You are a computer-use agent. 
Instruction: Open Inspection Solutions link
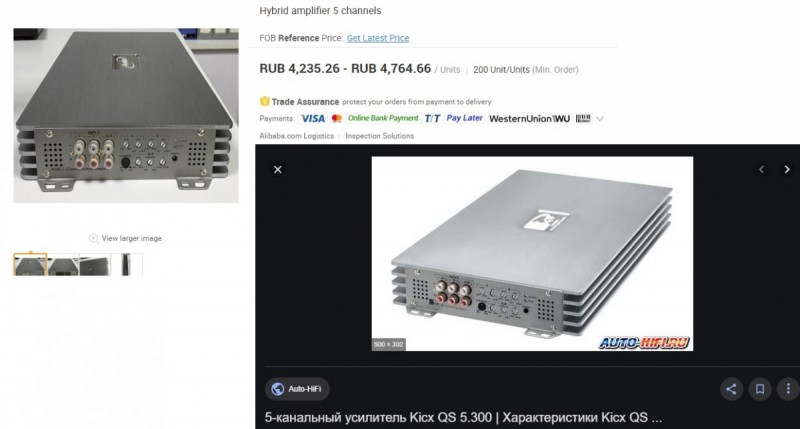pyautogui.click(x=380, y=136)
